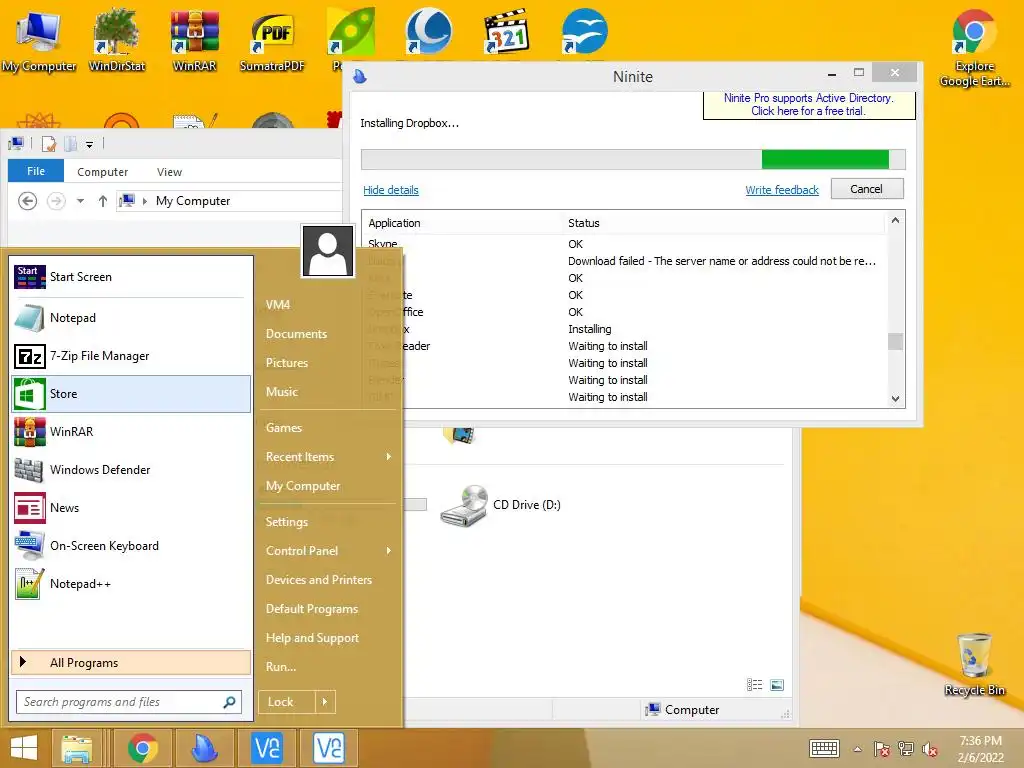The width and height of the screenshot is (1024, 768).
Task: Click the Windows Start button on taskbar
Action: pyautogui.click(x=24, y=748)
